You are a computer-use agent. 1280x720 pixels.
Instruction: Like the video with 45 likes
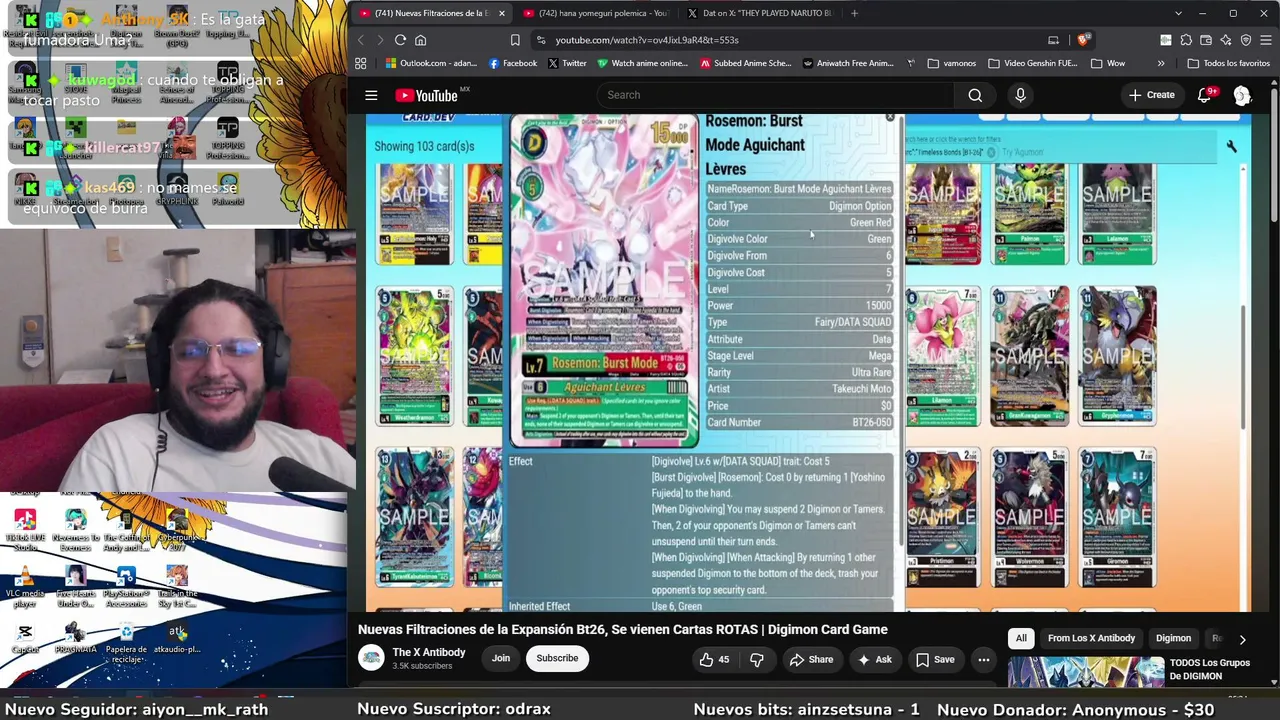(715, 659)
